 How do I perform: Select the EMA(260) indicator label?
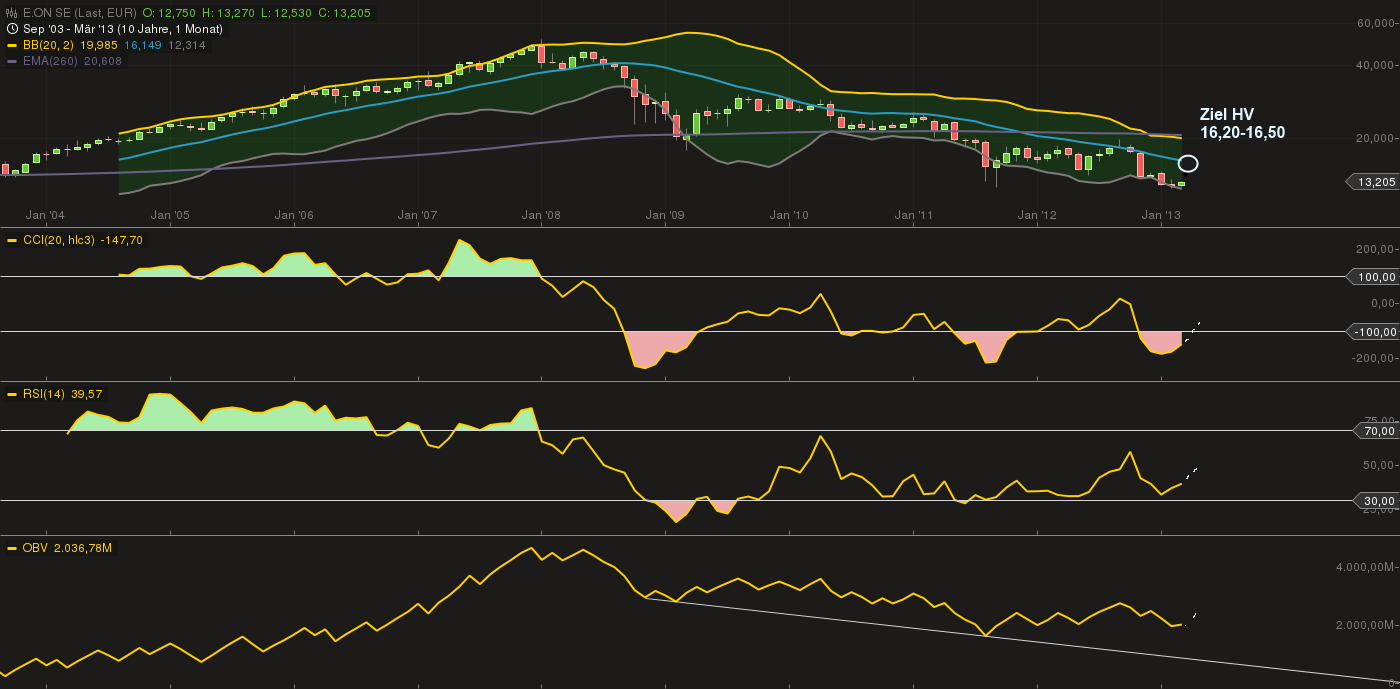tap(51, 61)
